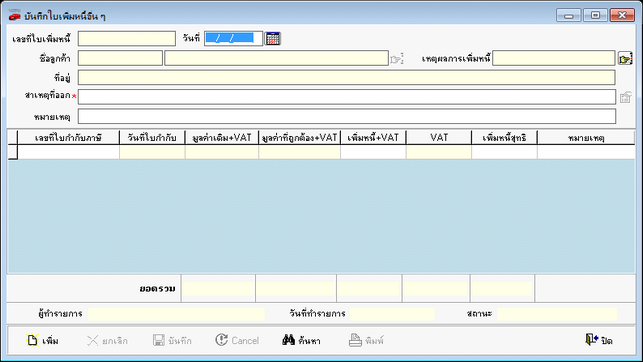Screen dimensions: 643x362
Task: Click the Cancel button
Action: pyautogui.click(x=237, y=340)
